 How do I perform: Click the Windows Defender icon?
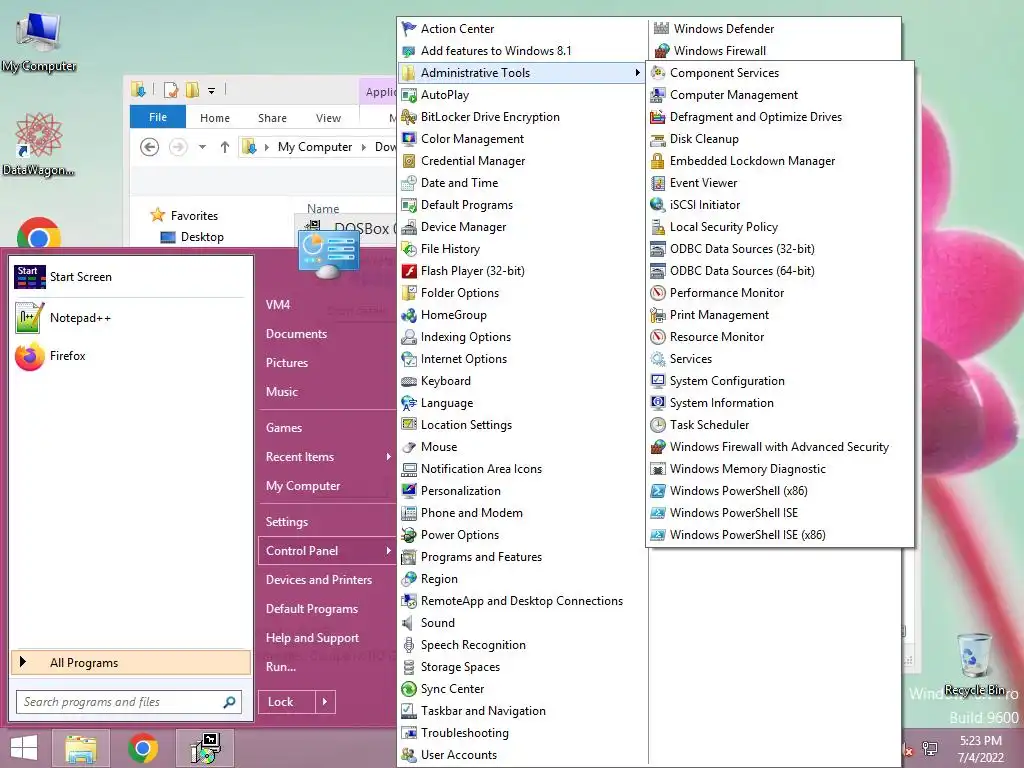click(662, 29)
